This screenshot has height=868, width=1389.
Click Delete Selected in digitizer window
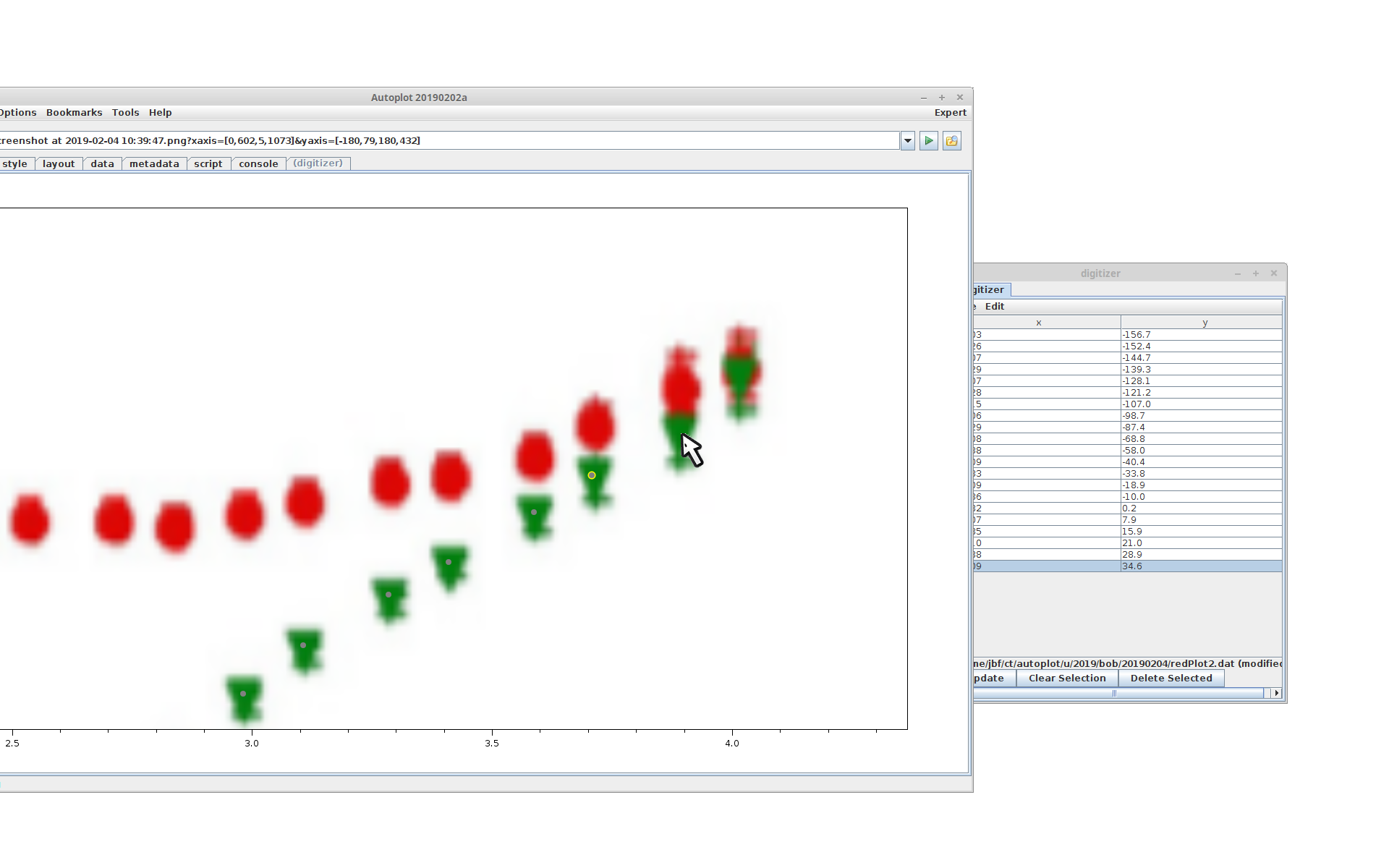point(1171,678)
